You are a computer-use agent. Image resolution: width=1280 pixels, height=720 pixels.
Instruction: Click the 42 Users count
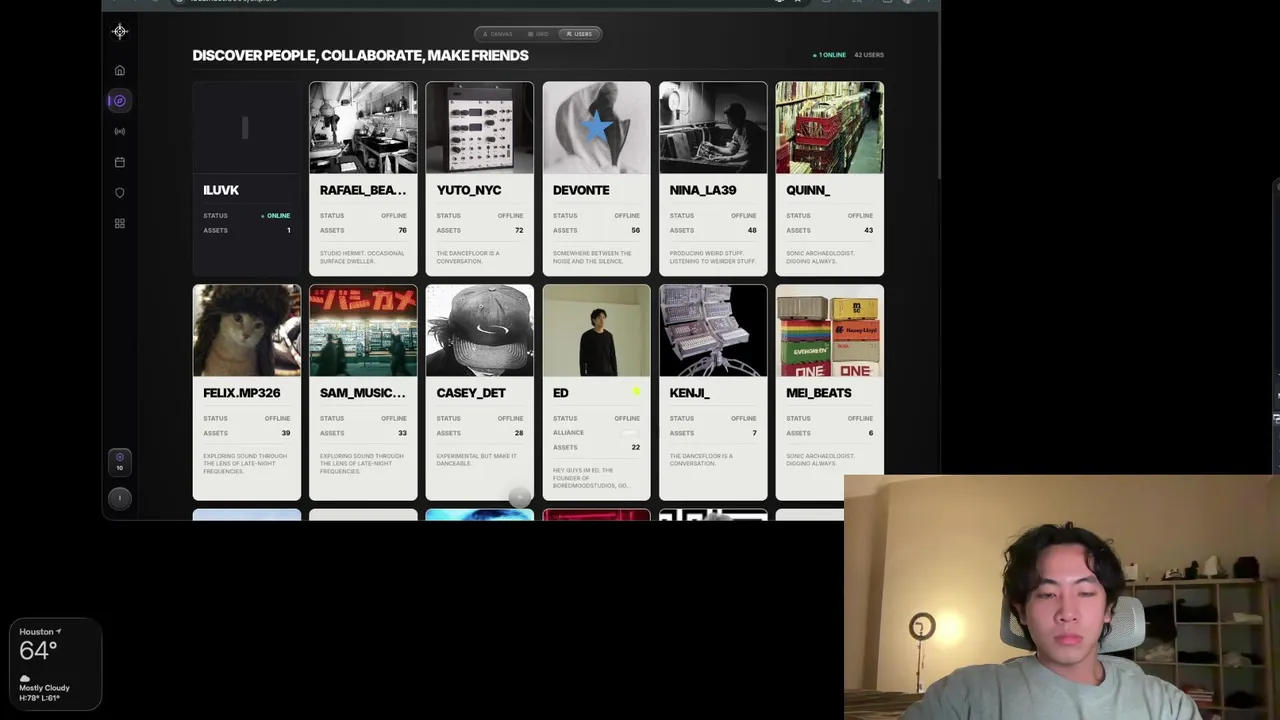[x=869, y=55]
